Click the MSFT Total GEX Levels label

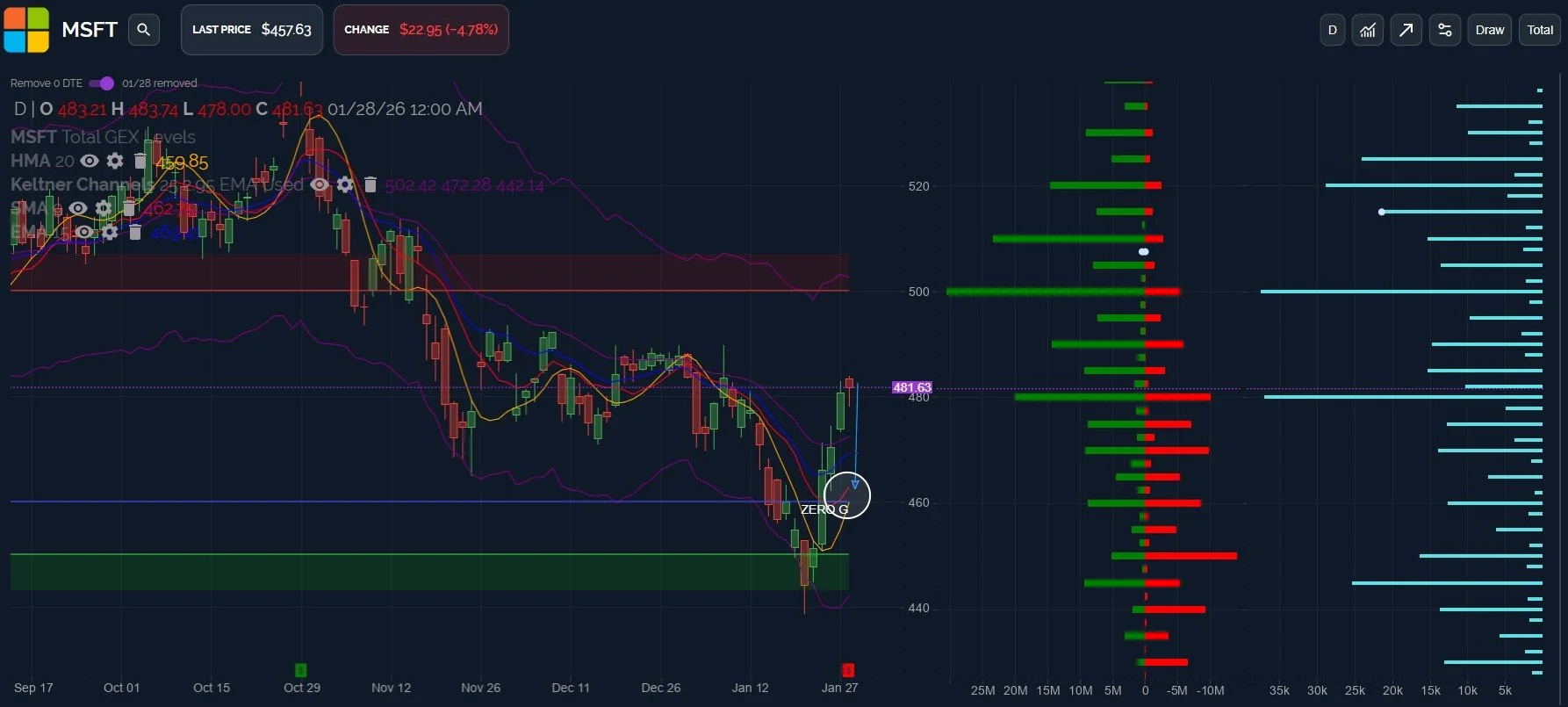(x=103, y=137)
